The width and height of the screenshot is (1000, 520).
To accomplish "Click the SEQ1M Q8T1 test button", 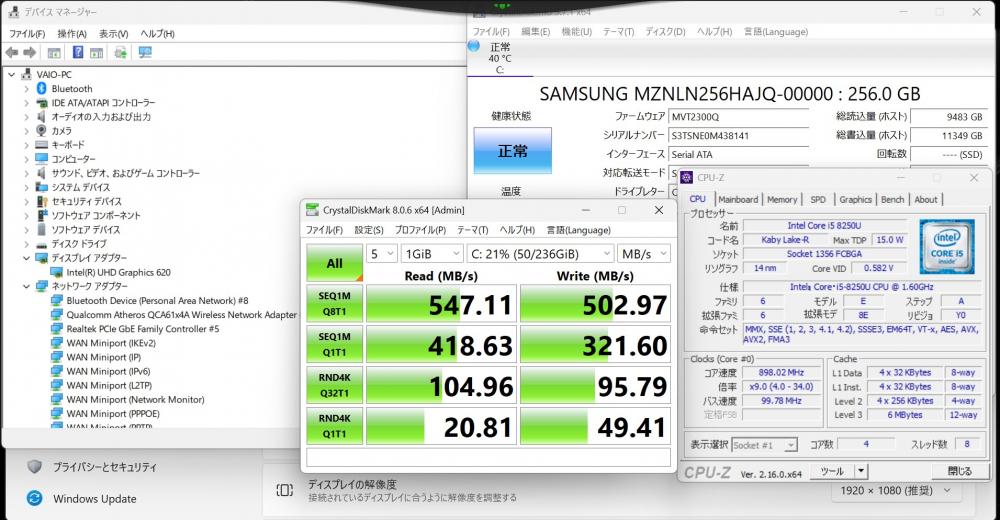I will tap(334, 304).
